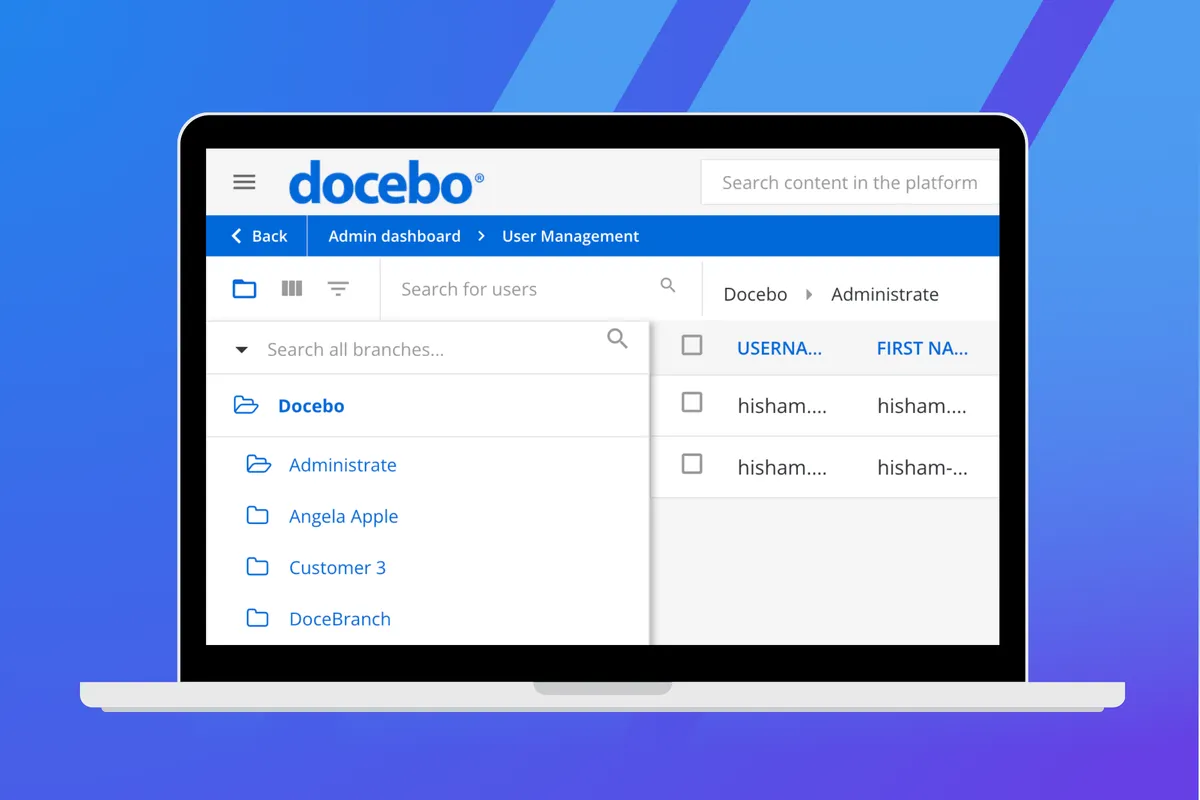Tick the select-all users header checkbox
This screenshot has width=1200, height=800.
click(x=692, y=345)
